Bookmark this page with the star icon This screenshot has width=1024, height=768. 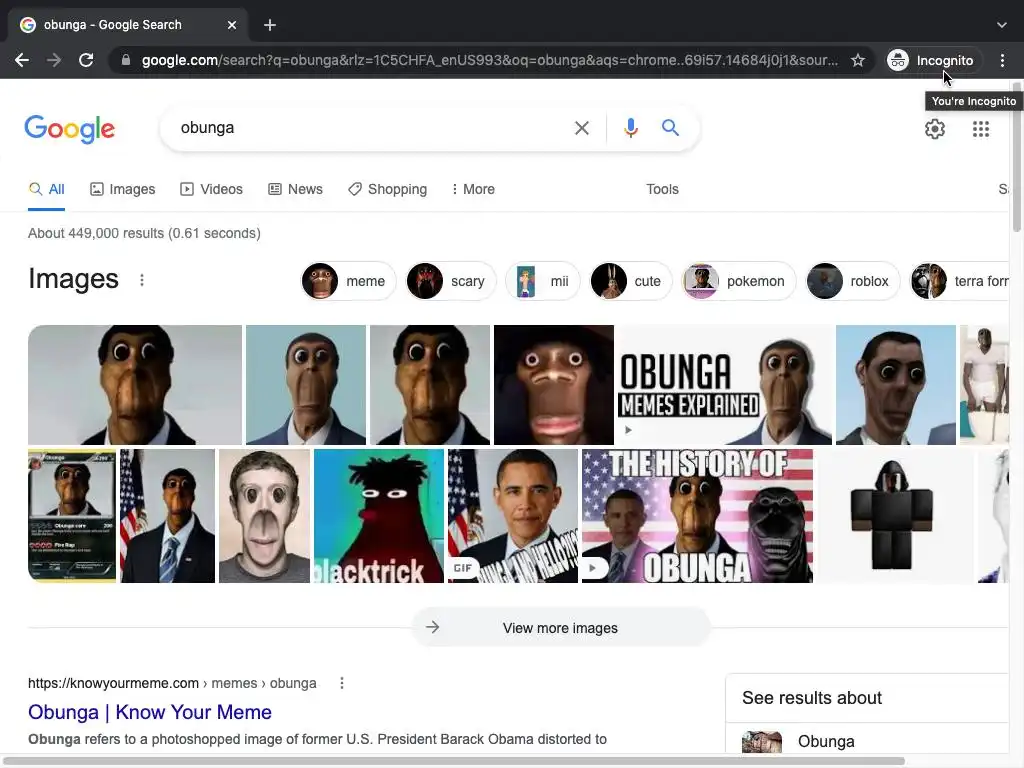point(858,60)
